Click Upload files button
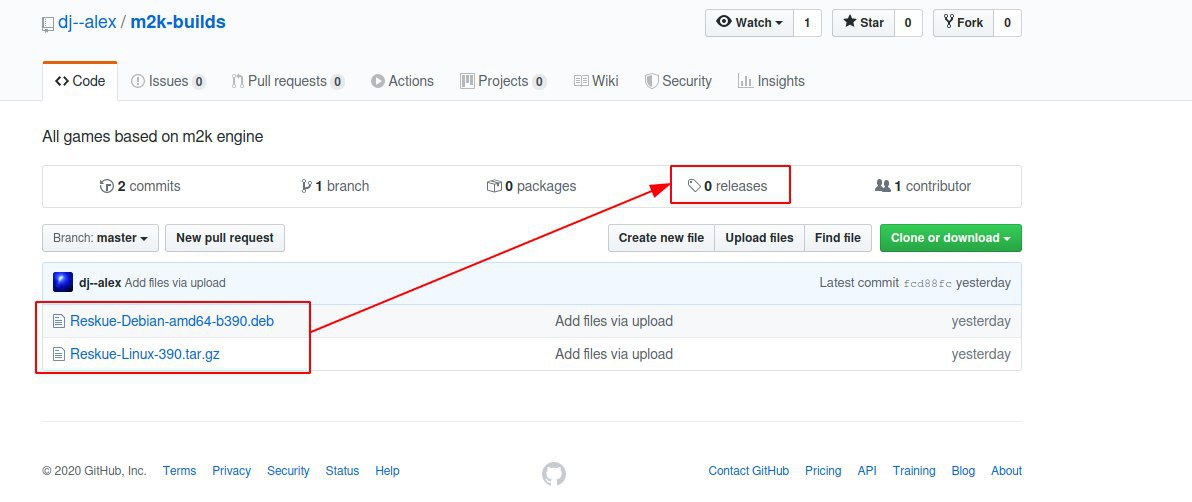This screenshot has width=1192, height=502. tap(759, 238)
